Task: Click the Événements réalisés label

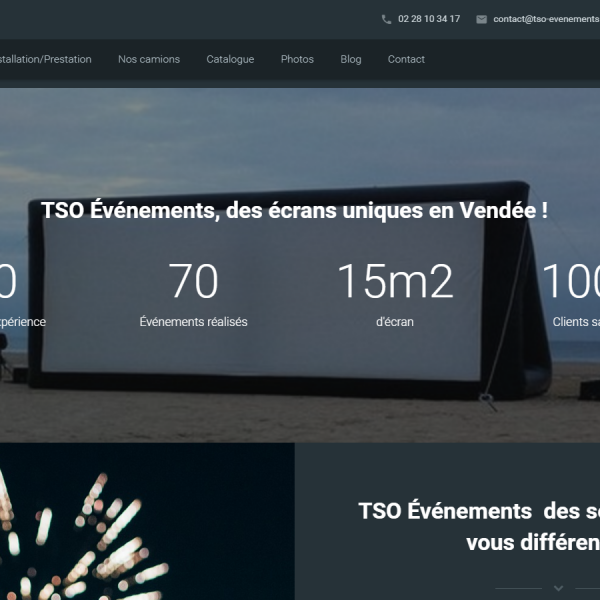Action: coord(193,322)
